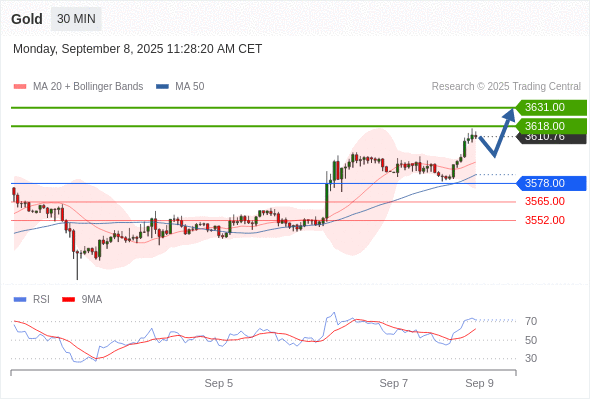Screen dimensions: 590x400
Task: Select the MA 20 + Bollinger Bands legend swatch
Action: (20, 87)
